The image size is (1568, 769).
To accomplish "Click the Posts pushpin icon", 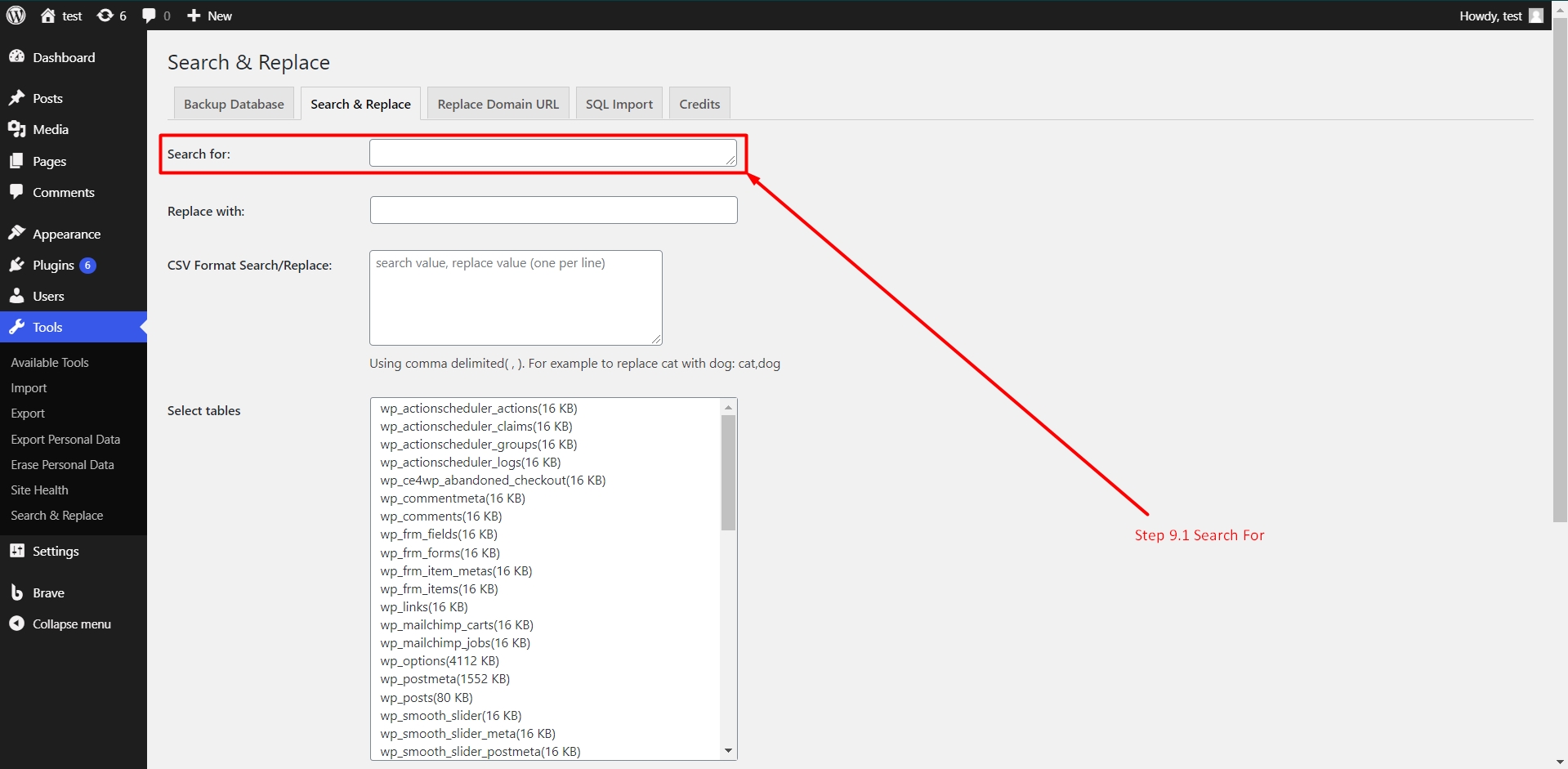I will click(x=16, y=98).
